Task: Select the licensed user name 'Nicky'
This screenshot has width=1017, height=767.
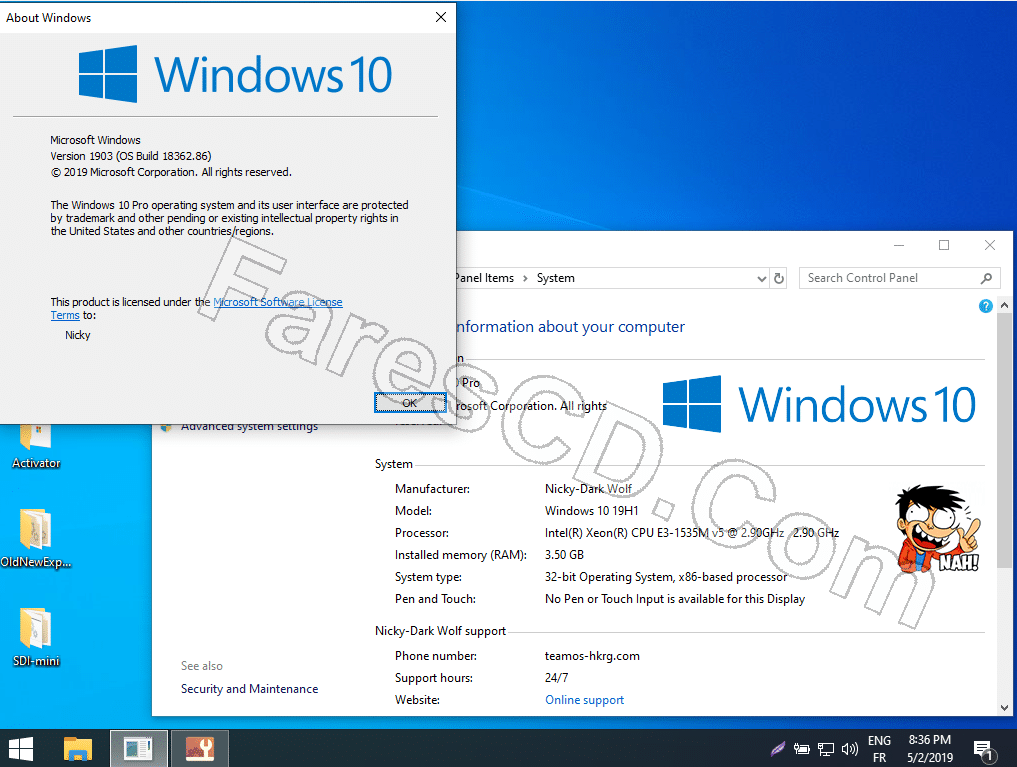Action: [x=78, y=335]
